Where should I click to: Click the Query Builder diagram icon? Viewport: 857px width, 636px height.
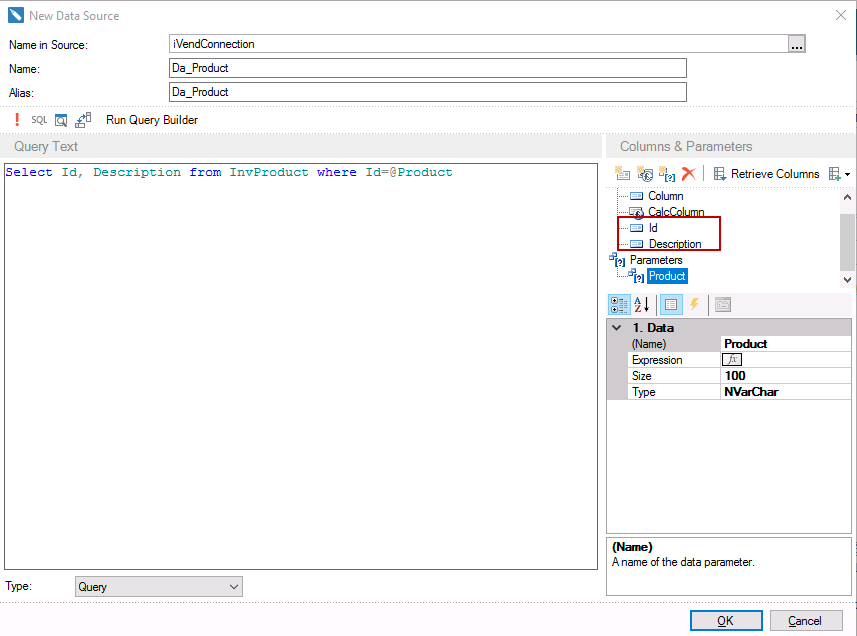[x=83, y=120]
